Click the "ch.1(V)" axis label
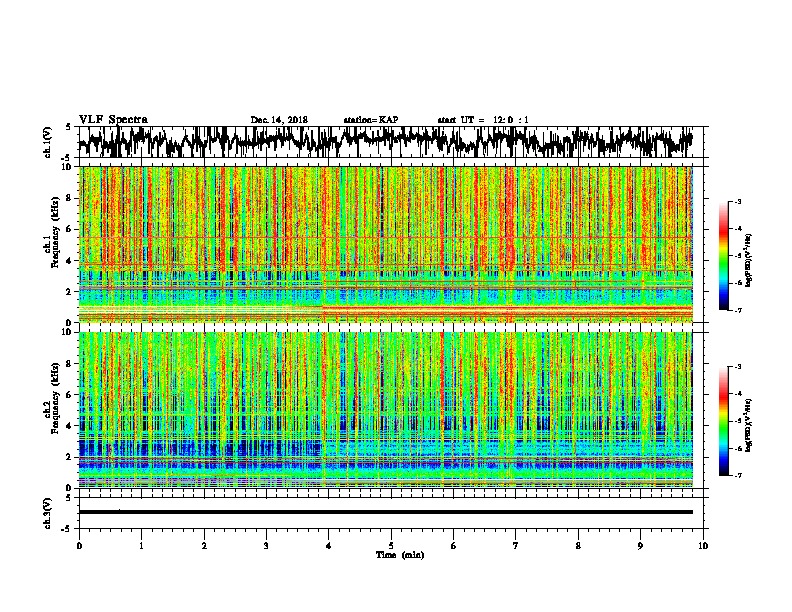Screen dimensions: 792x612 click(x=48, y=142)
